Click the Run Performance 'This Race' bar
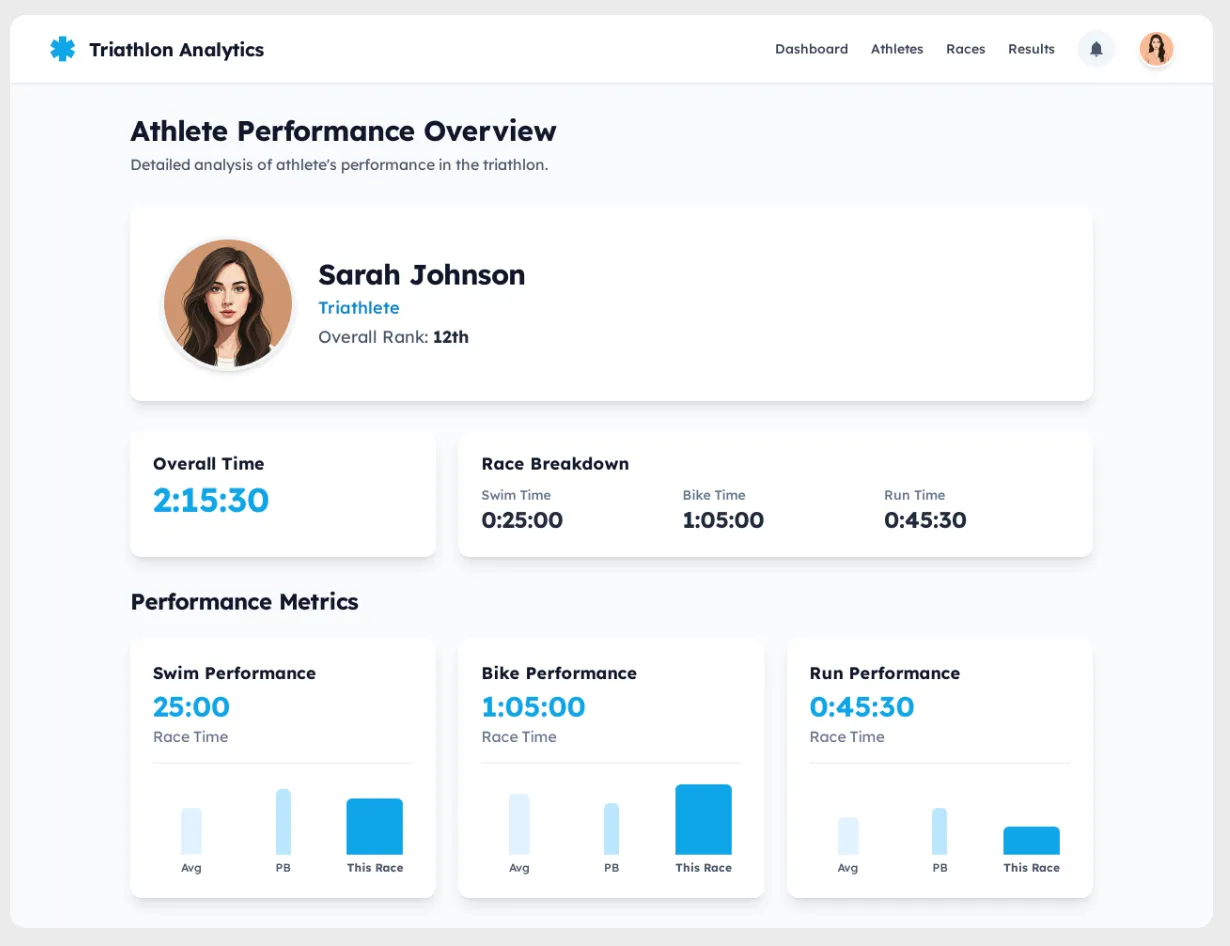 point(1031,841)
